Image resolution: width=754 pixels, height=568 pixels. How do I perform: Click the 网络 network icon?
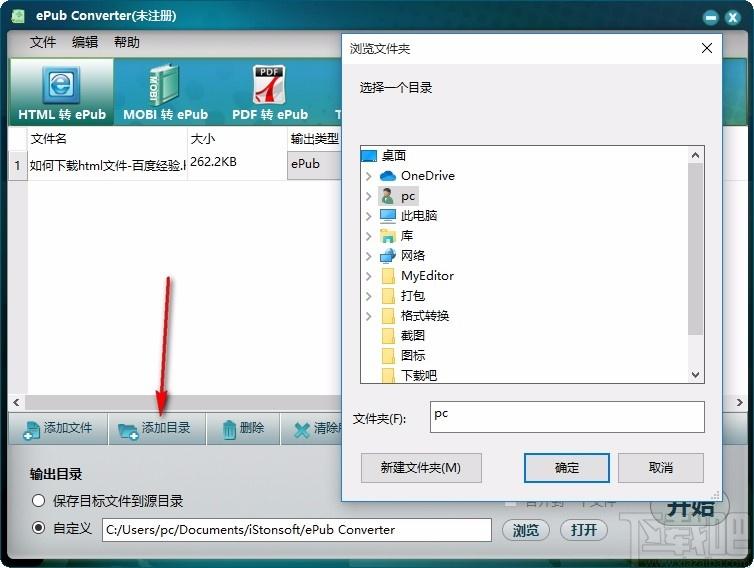(x=388, y=256)
